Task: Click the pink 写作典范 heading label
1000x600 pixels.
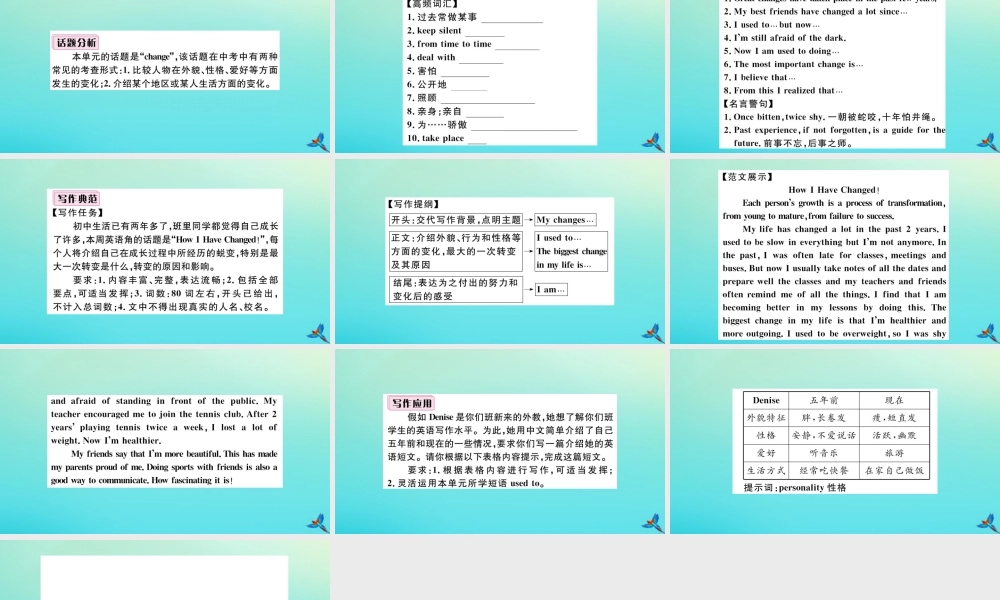Action: 76,198
